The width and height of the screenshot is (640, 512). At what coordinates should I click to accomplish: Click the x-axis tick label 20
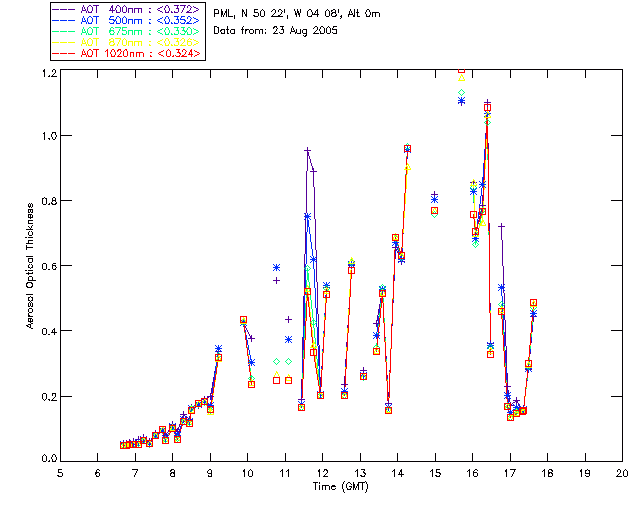[622, 473]
